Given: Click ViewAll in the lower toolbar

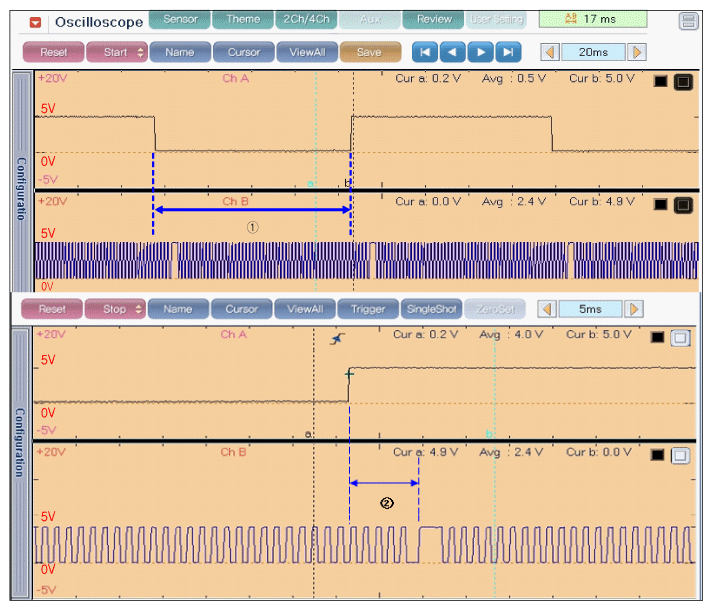Looking at the screenshot, I should (305, 309).
